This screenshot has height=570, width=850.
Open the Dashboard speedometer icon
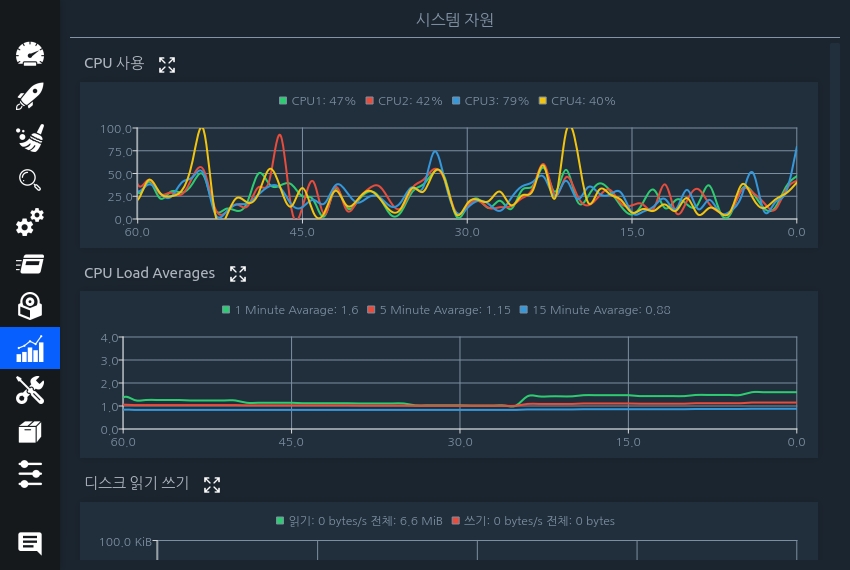click(30, 54)
